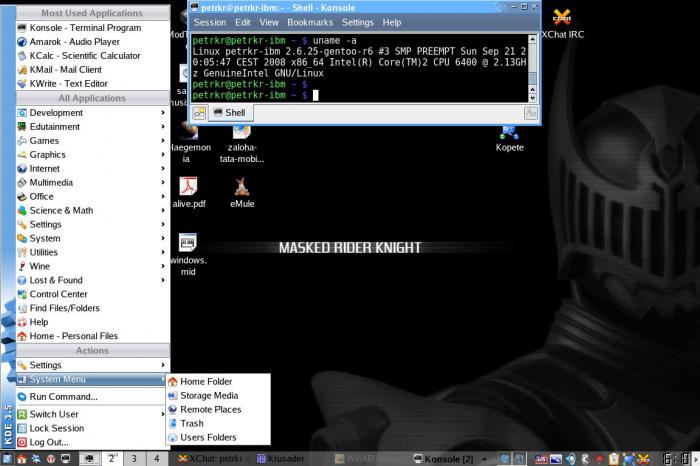Open Control Center from menu
700x466 pixels.
(92, 294)
